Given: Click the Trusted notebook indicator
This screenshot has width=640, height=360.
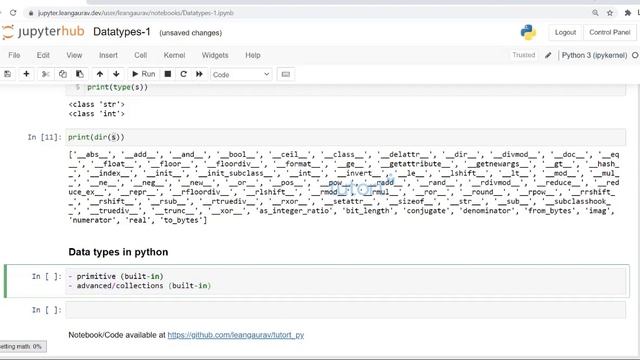Looking at the screenshot, I should coord(524,55).
